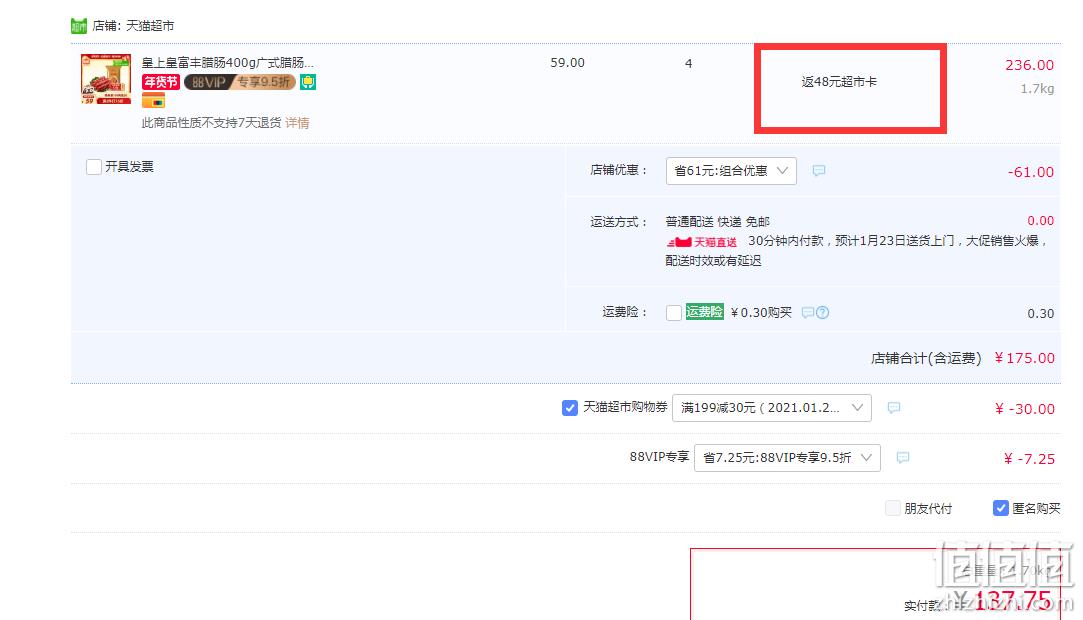Screen dimensions: 1083x620
Task: Click the green guarantee icon beside 88VIP badge
Action: coord(308,82)
